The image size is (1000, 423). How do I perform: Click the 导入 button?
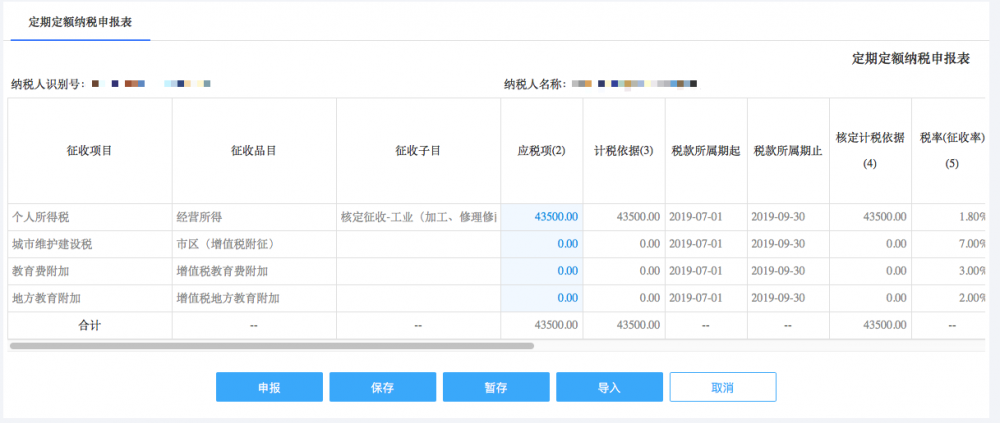(x=609, y=387)
